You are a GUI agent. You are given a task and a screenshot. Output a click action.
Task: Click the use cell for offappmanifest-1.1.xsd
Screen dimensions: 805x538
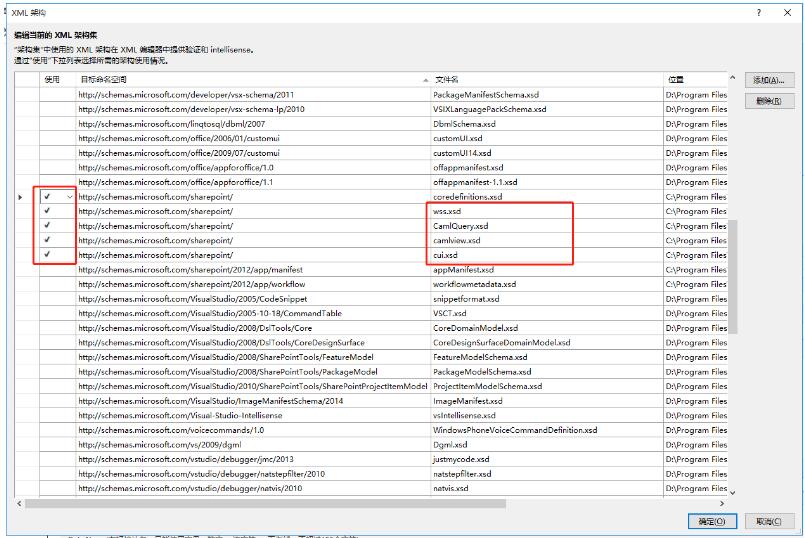tap(58, 182)
